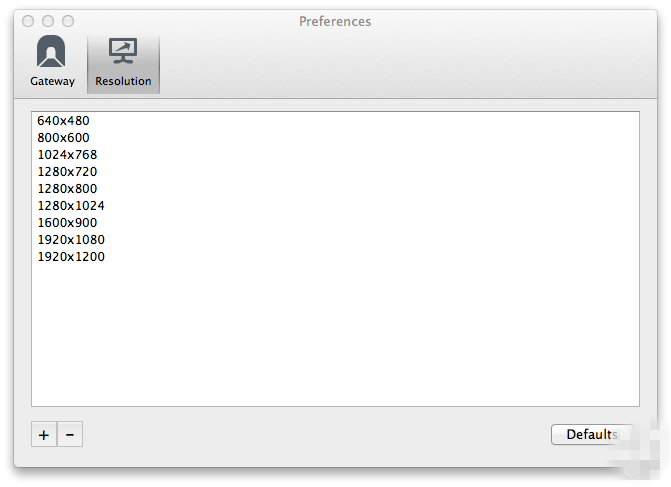
Task: Click the Preferences window title
Action: tap(335, 21)
